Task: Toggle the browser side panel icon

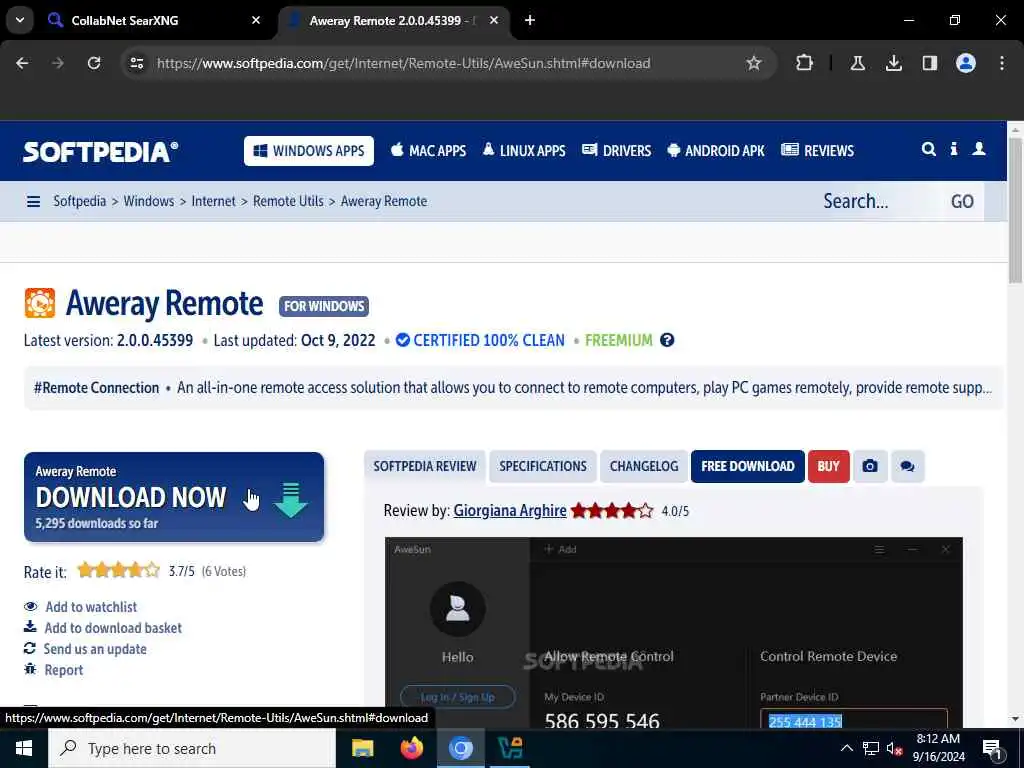Action: pyautogui.click(x=929, y=63)
